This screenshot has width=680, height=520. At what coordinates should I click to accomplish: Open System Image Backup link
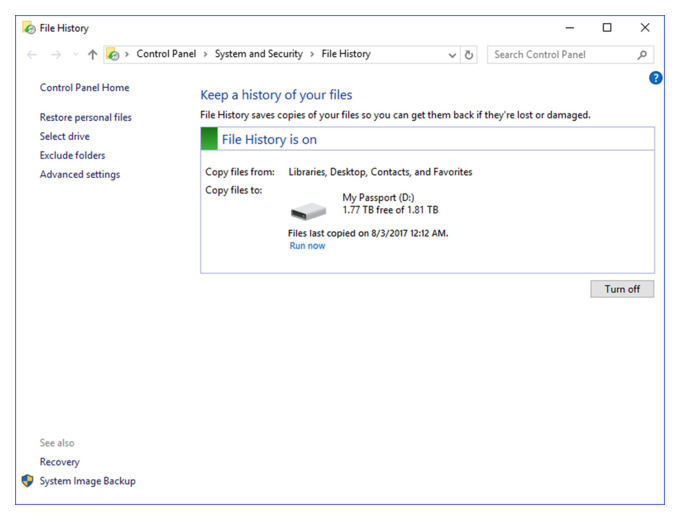88,481
